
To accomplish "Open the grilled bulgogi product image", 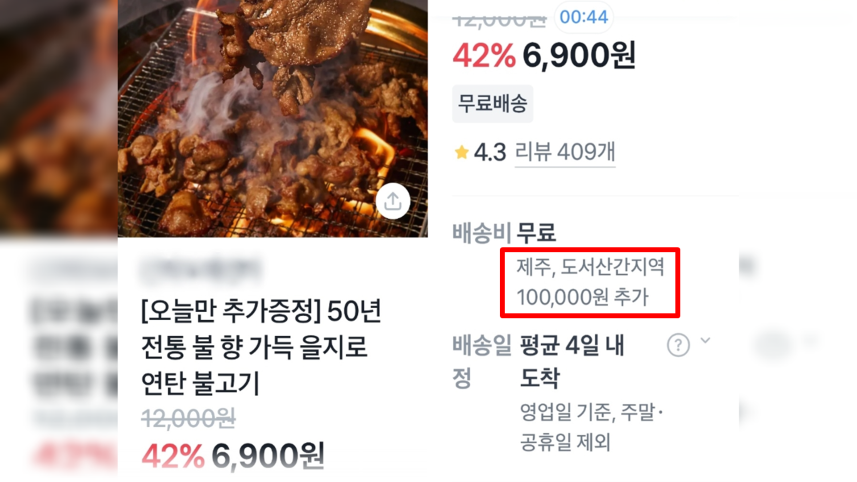I will [x=273, y=118].
